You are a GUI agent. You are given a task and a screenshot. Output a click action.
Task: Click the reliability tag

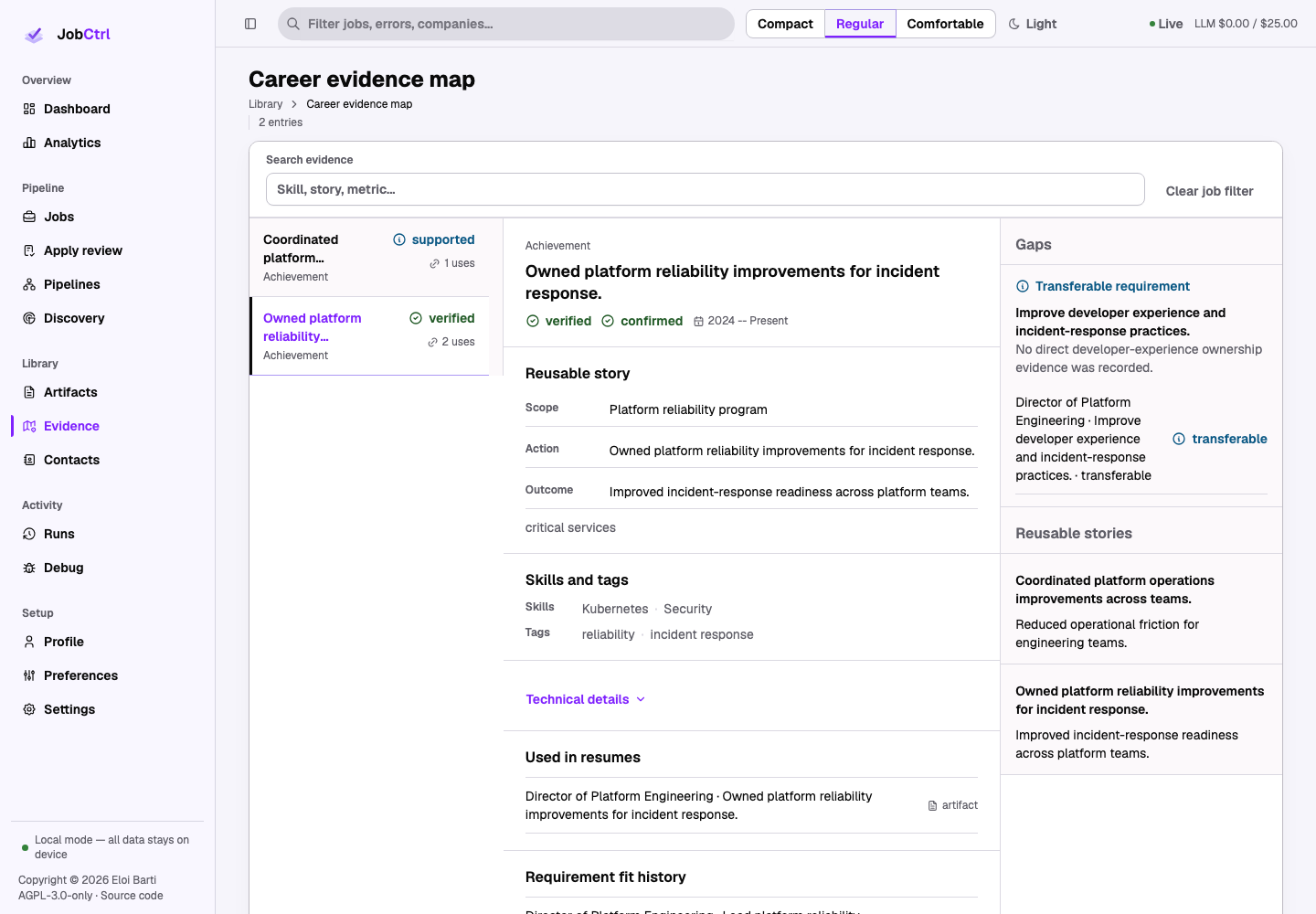[608, 634]
